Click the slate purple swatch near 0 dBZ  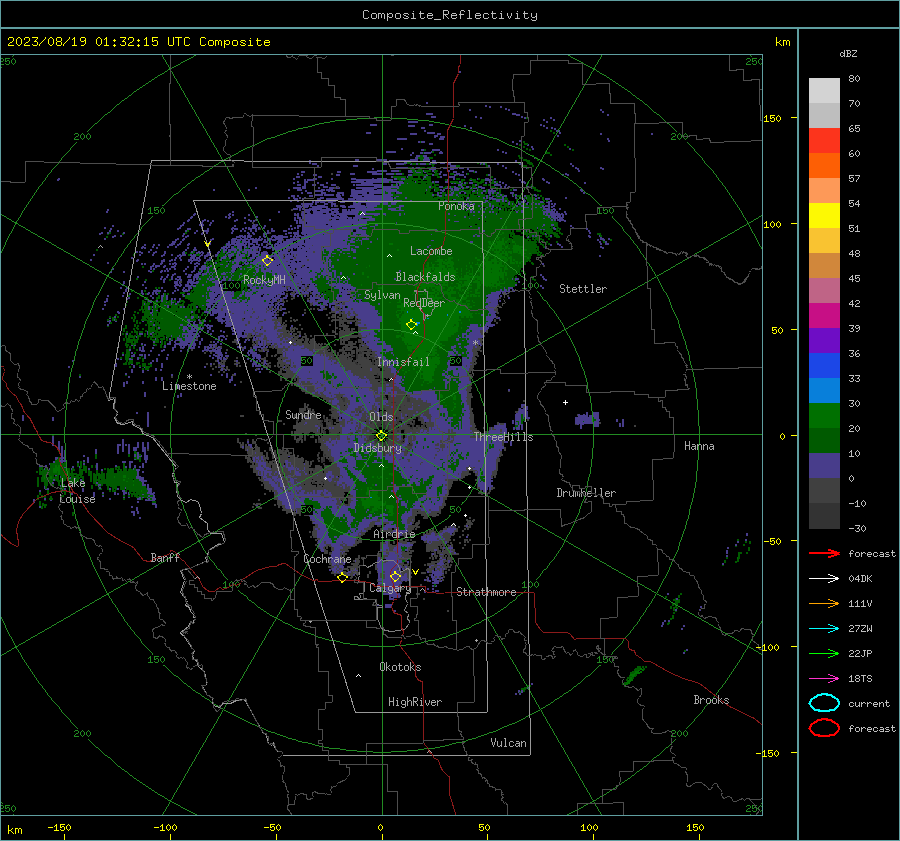click(x=824, y=466)
